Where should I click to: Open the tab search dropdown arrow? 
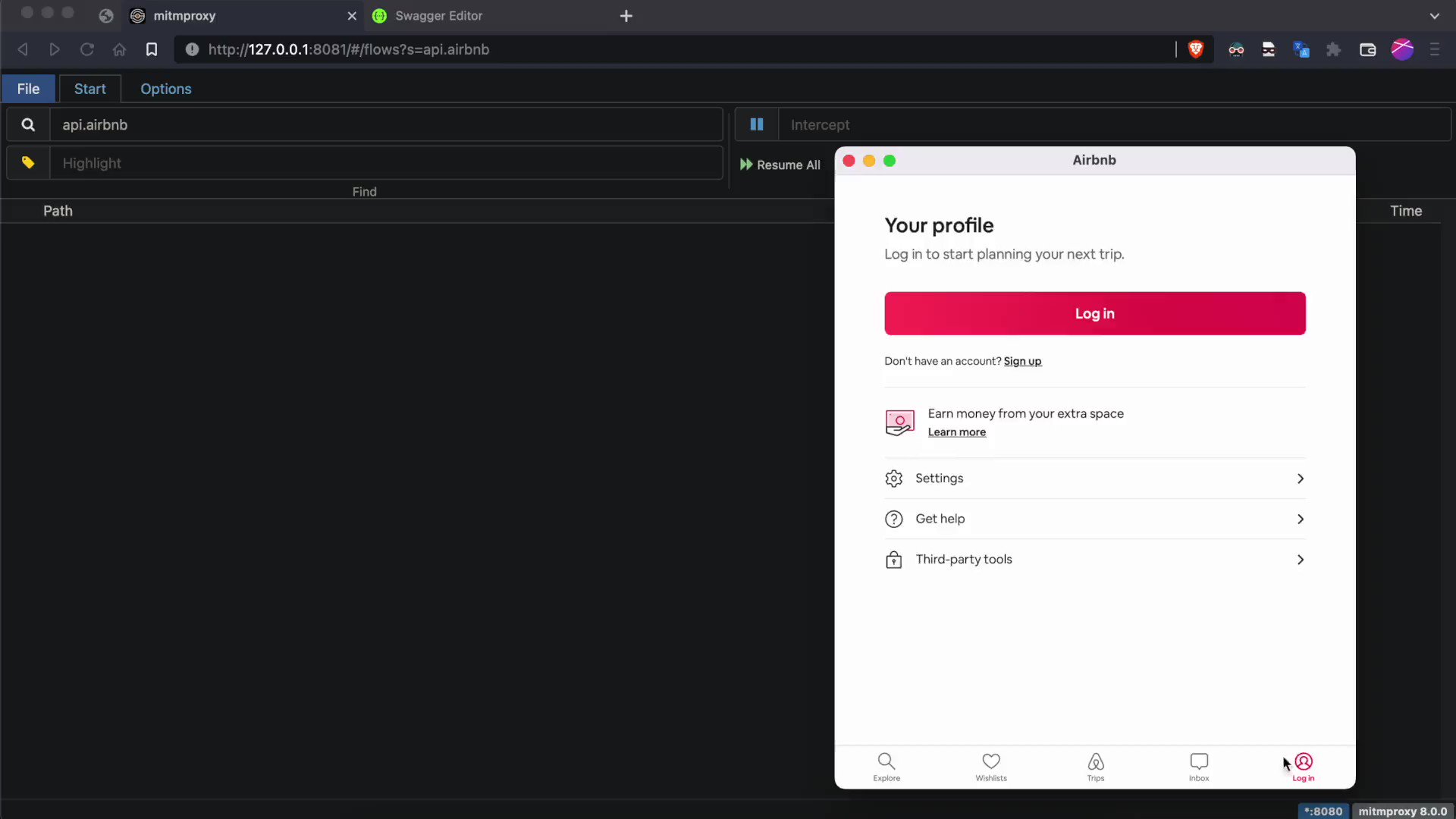tap(1434, 15)
